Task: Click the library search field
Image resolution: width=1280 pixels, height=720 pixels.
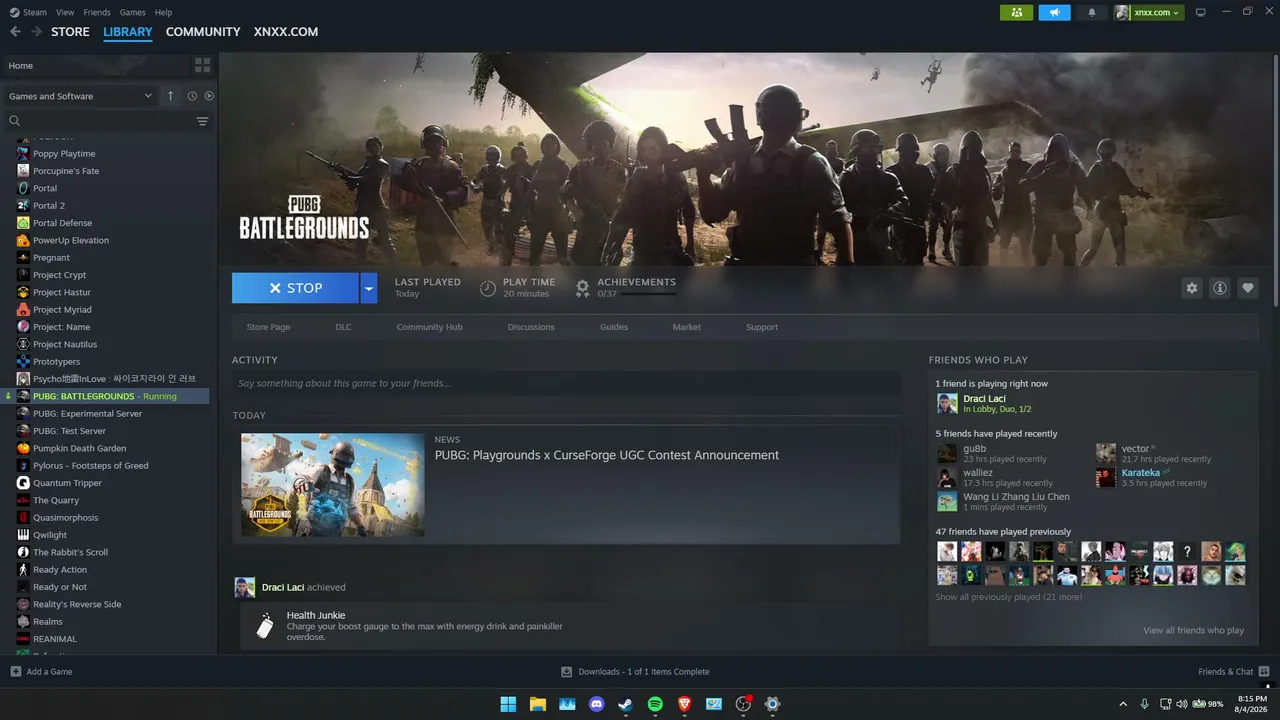Action: coord(100,121)
